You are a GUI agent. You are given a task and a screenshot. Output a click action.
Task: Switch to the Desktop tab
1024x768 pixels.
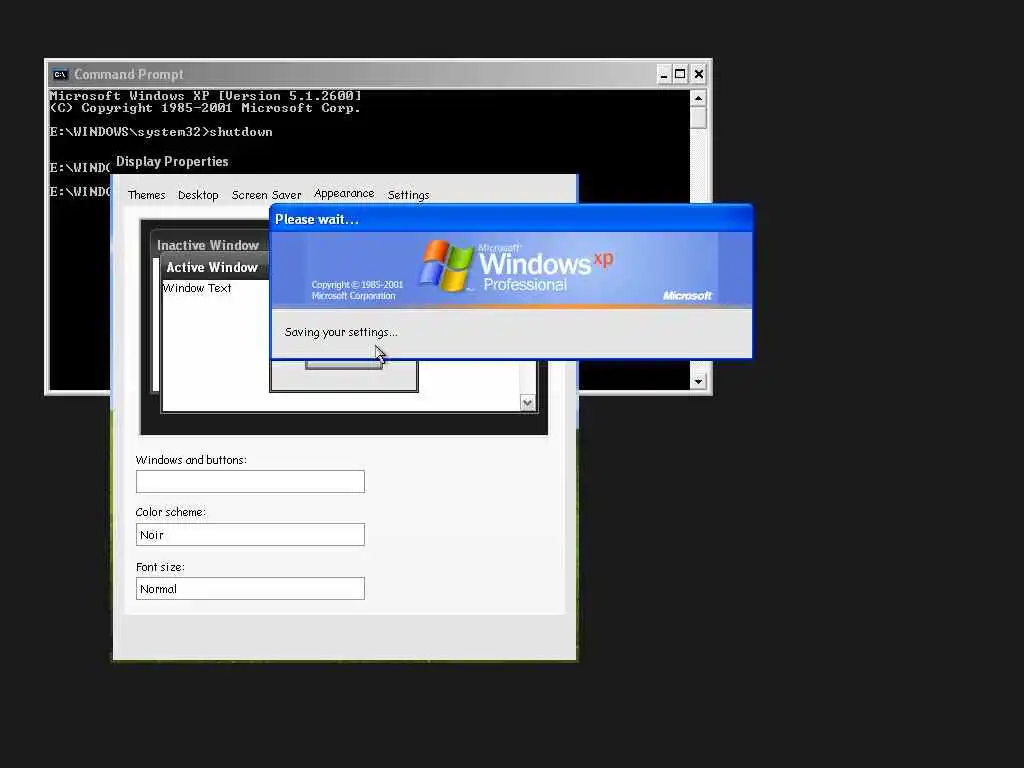(198, 195)
